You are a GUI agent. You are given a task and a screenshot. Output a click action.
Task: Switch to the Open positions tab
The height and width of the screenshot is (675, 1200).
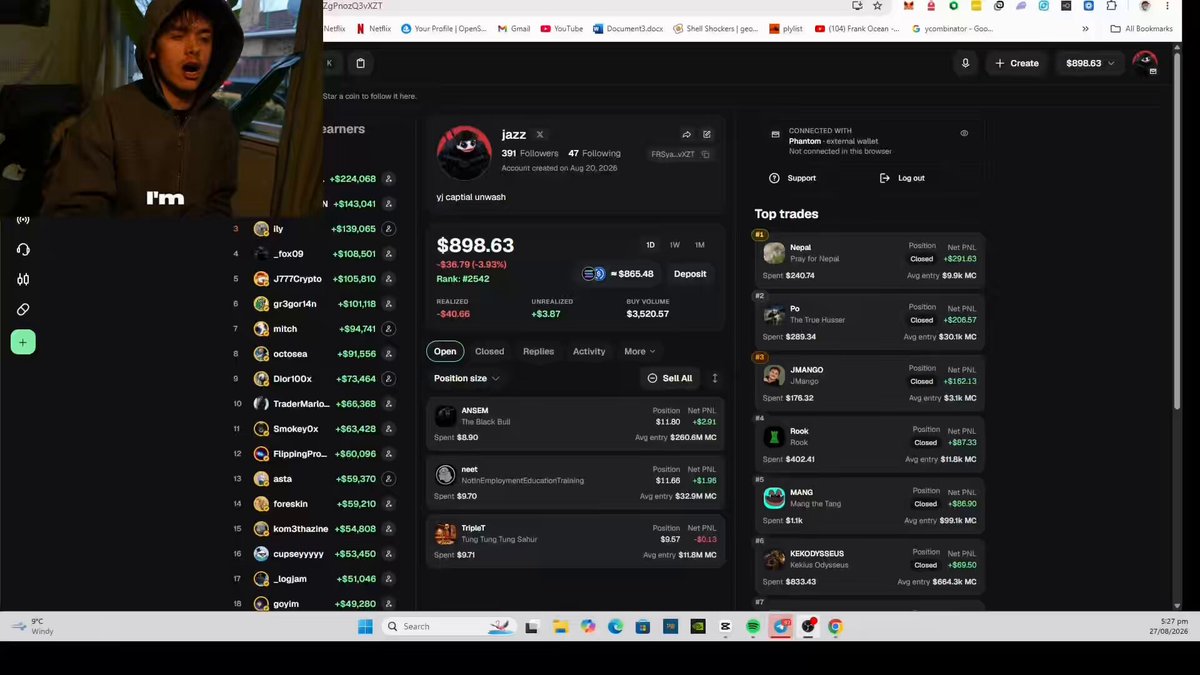click(445, 351)
